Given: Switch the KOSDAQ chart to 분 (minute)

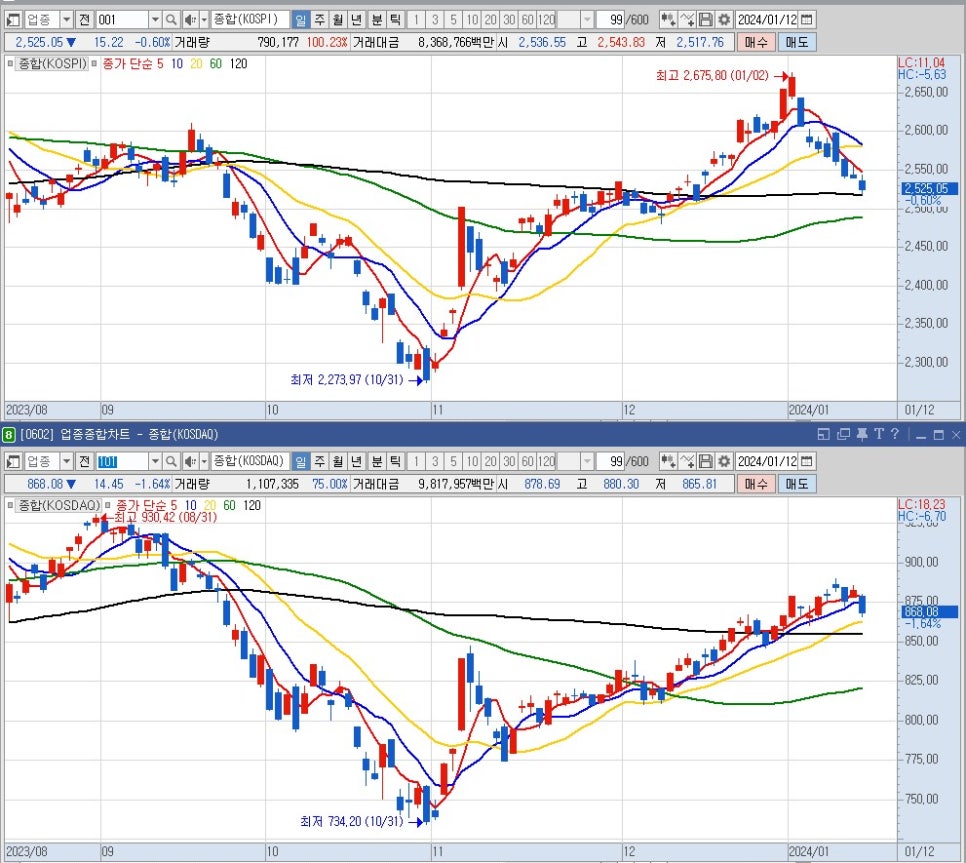Looking at the screenshot, I should 376,461.
